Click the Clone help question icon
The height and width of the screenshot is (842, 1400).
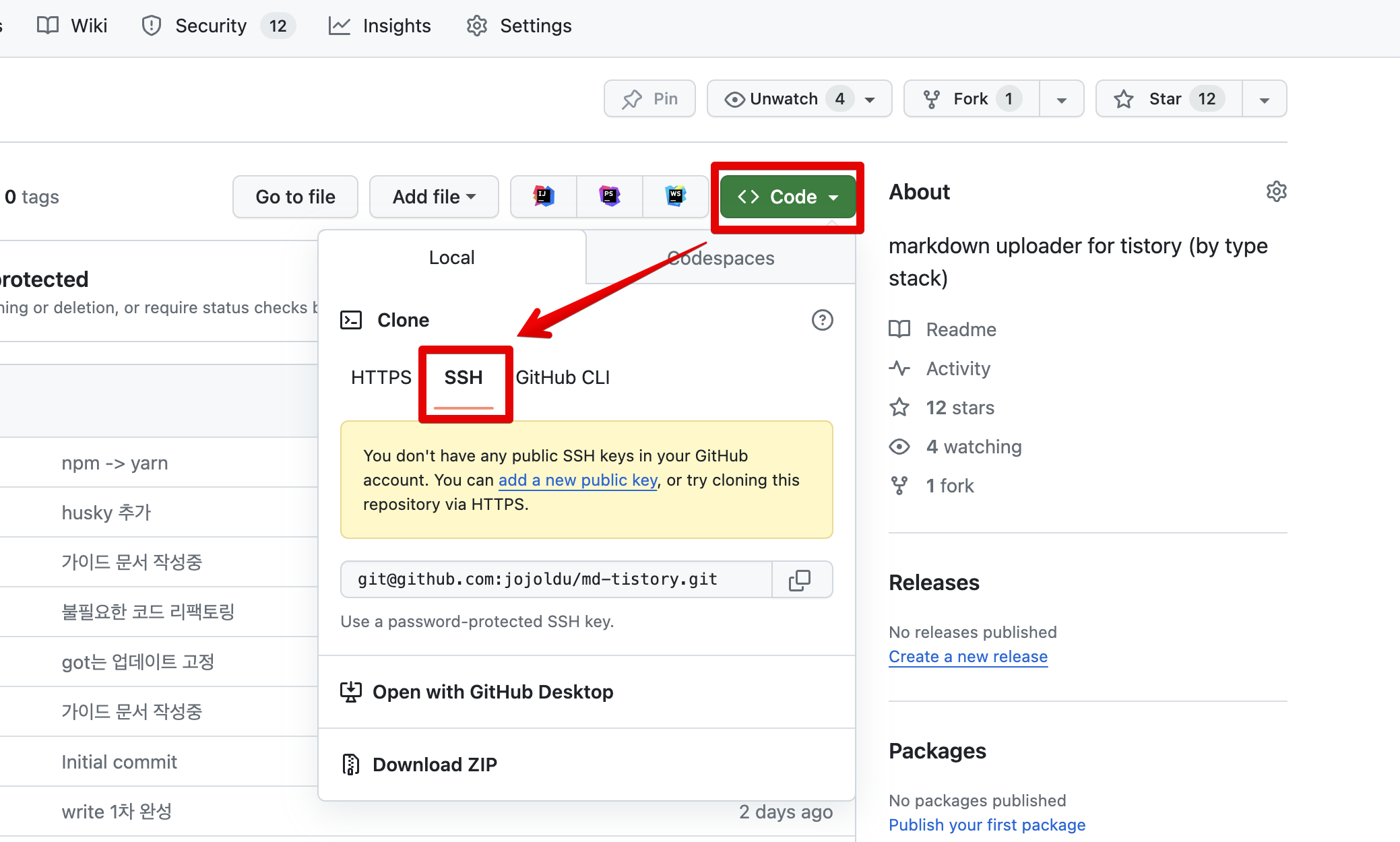click(822, 320)
